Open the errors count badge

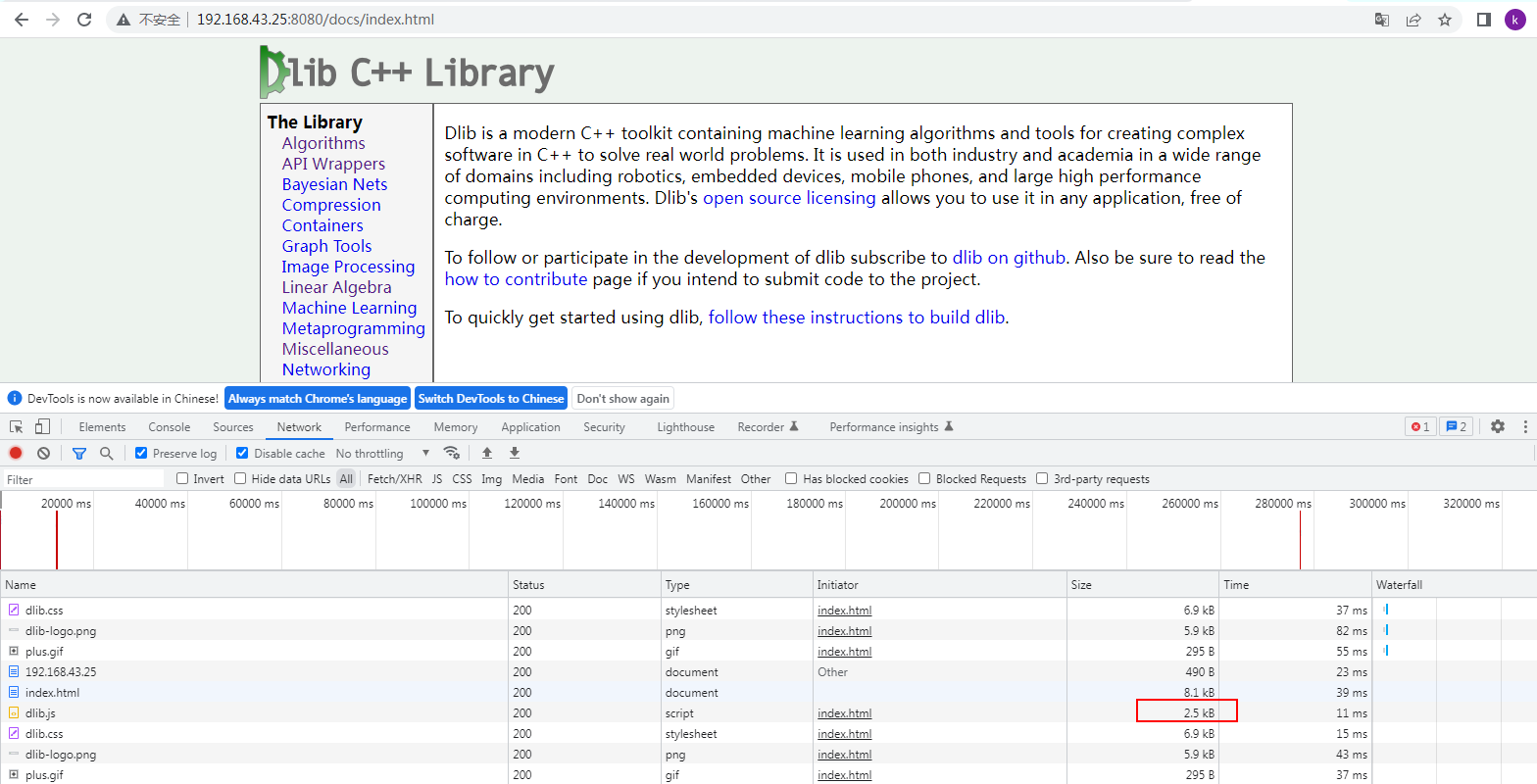[x=1420, y=427]
